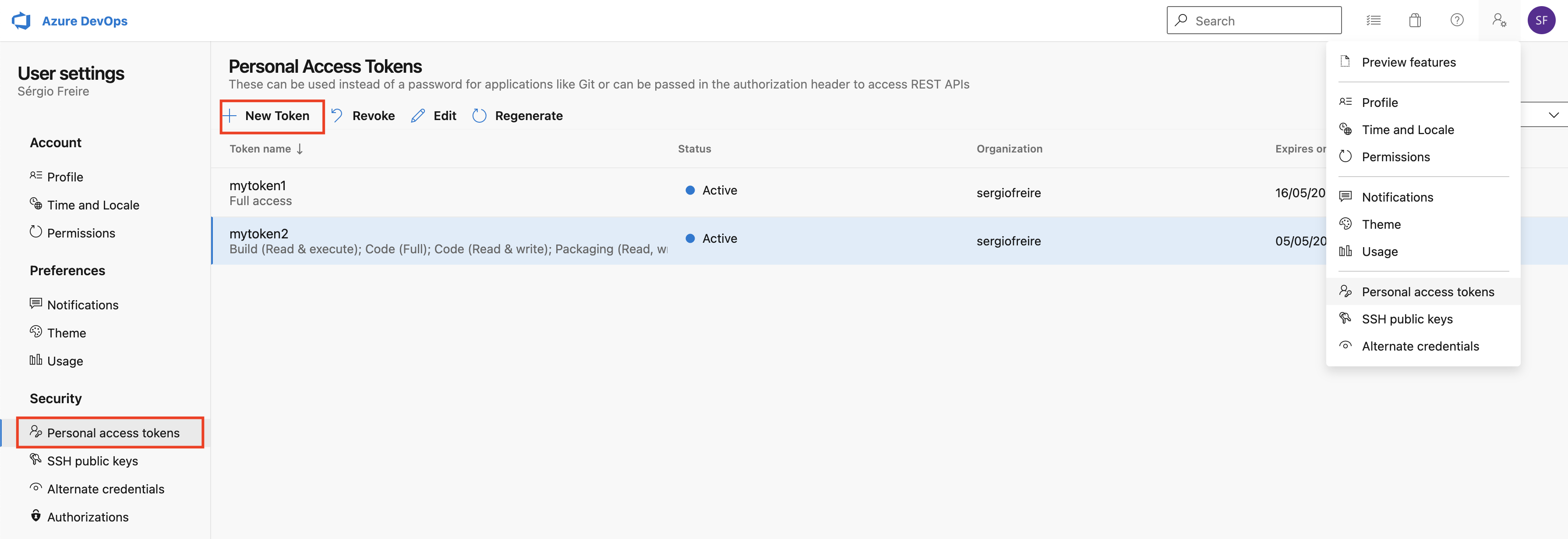Click the sidebar Profile card icon
The width and height of the screenshot is (1568, 539).
[x=36, y=176]
